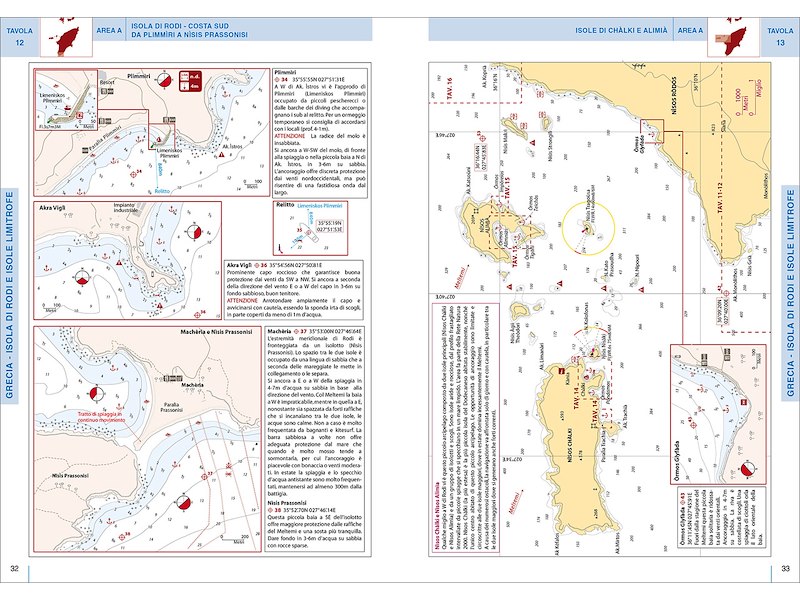The image size is (800, 600).
Task: Click the wind rose west of Machèria
Action: click(96, 394)
